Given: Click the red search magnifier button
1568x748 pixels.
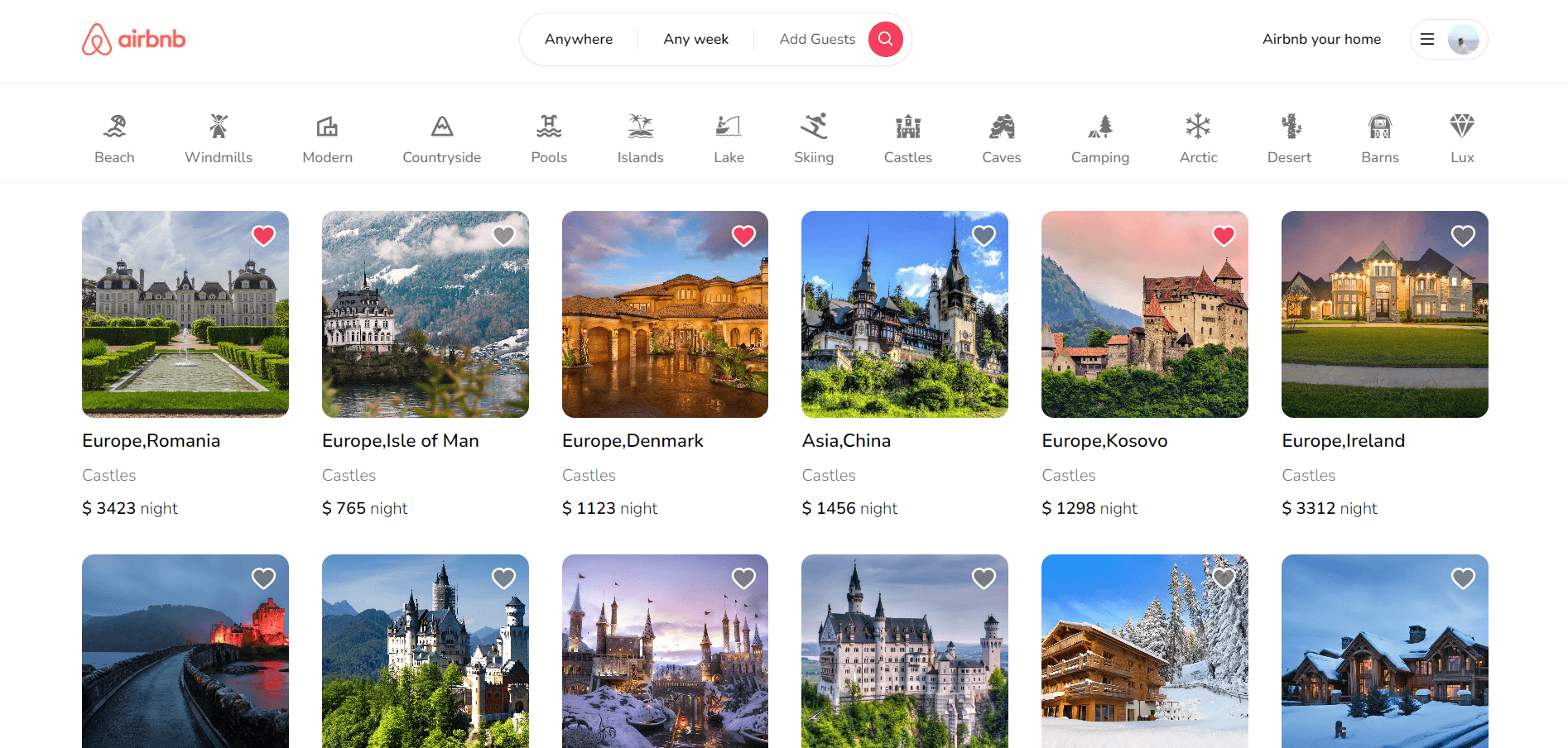Looking at the screenshot, I should 885,39.
